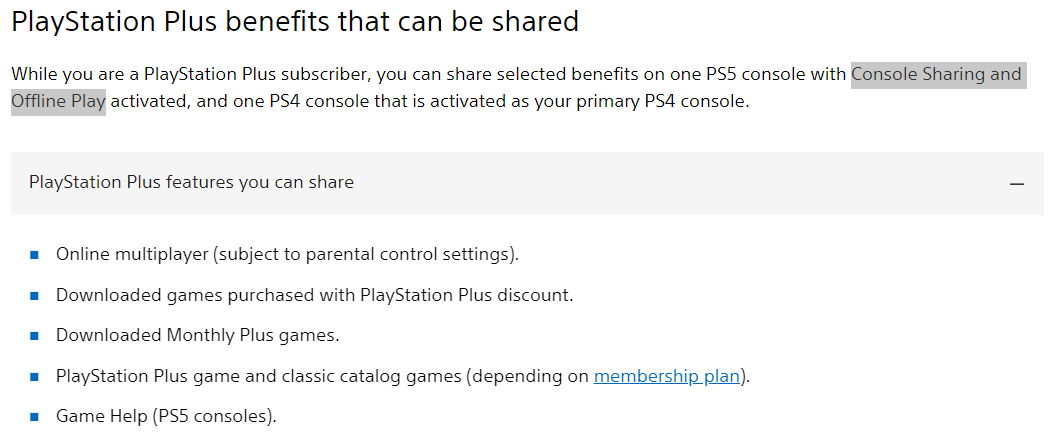Click the bullet beside classic catalog games item
Viewport: 1052px width, 439px height.
pyautogui.click(x=34, y=377)
